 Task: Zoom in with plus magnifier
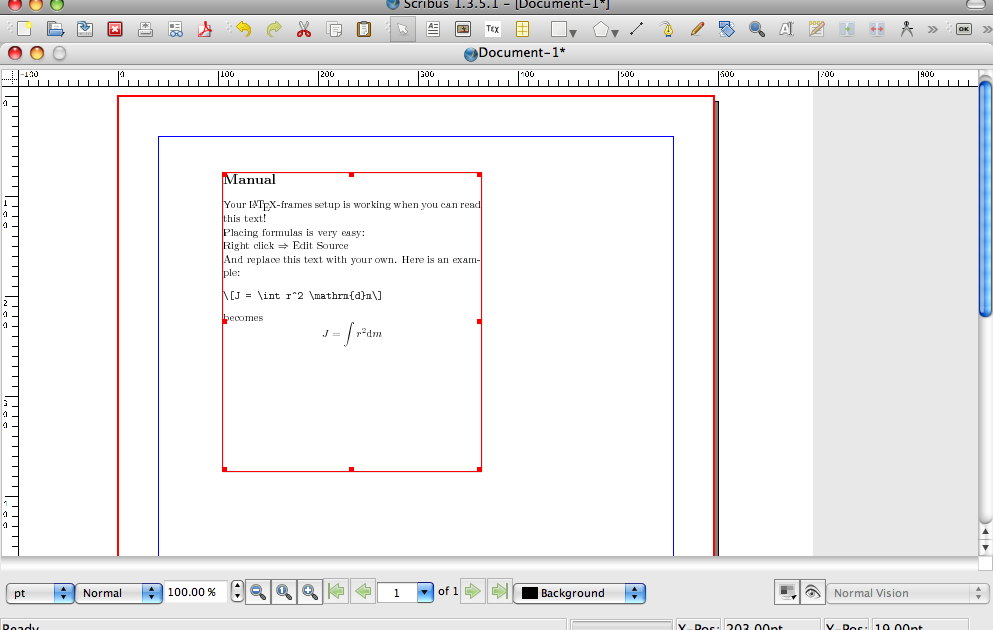(x=310, y=593)
